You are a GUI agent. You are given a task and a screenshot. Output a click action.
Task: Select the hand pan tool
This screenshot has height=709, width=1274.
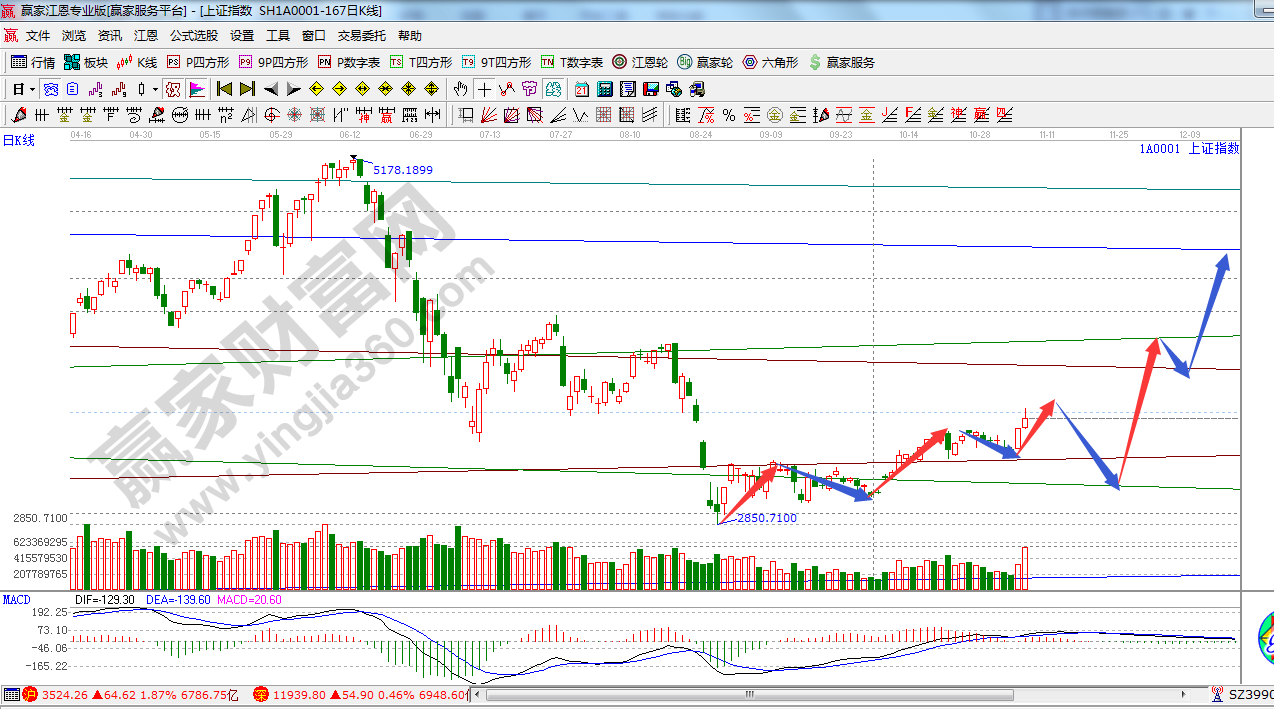[461, 89]
